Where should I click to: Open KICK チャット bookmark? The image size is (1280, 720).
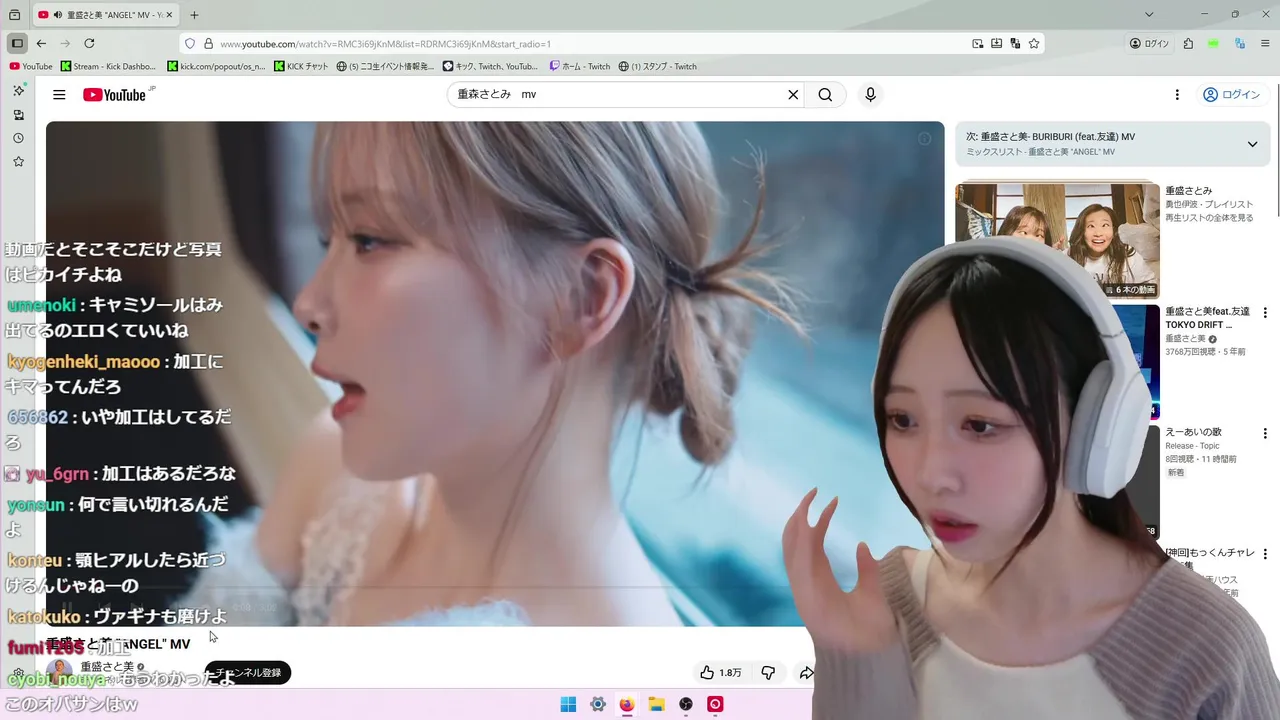pos(301,66)
